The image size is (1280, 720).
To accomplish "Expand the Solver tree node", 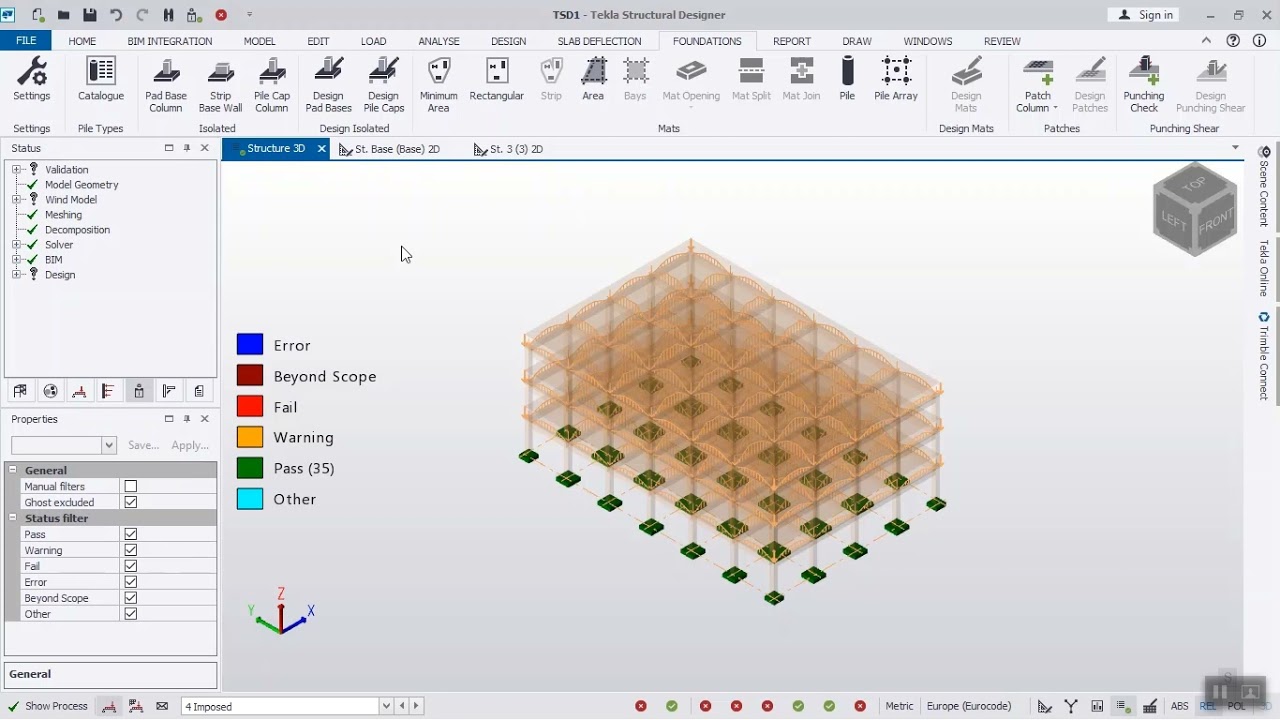I will click(x=16, y=245).
